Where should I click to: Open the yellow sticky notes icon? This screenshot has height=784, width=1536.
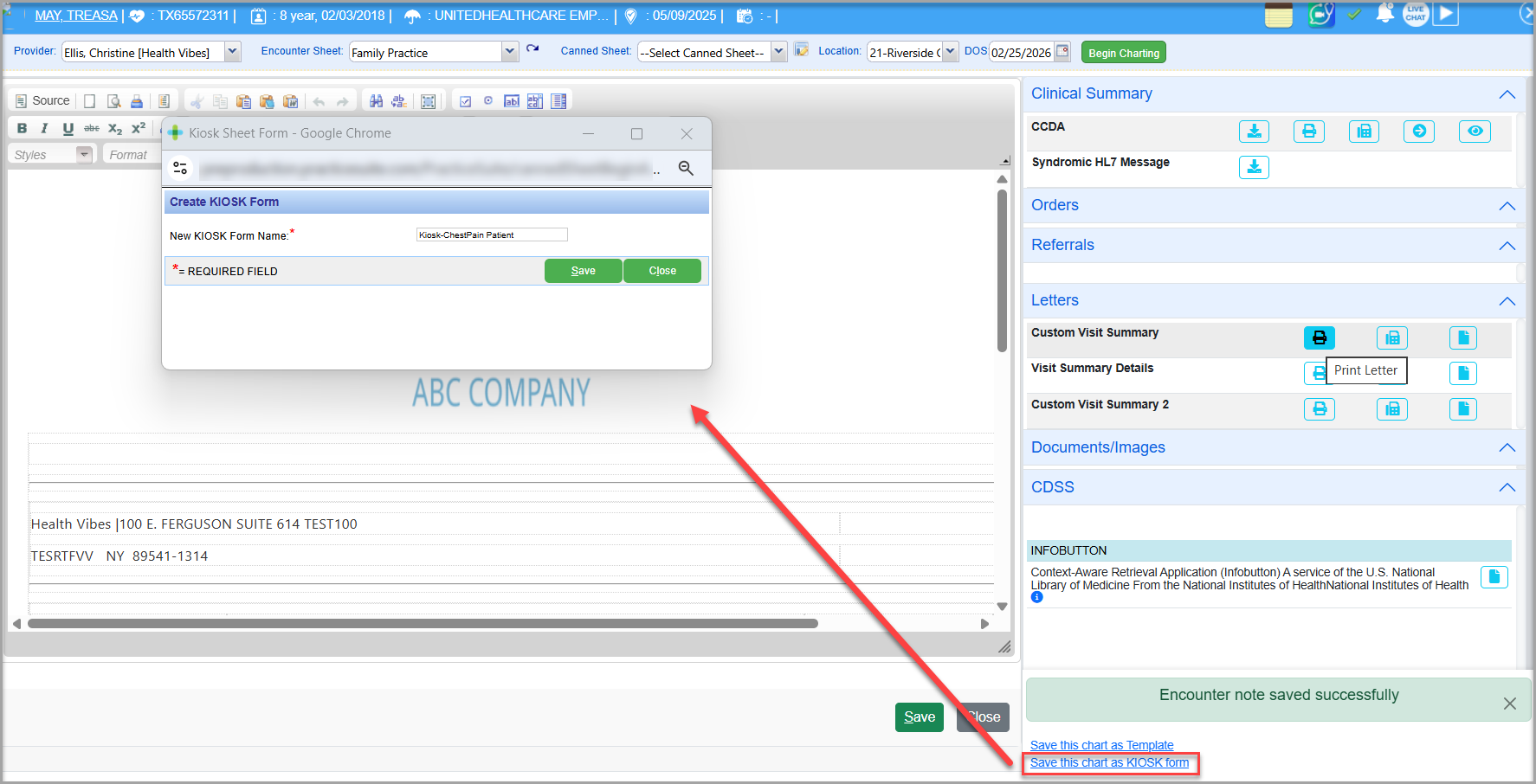(x=1278, y=15)
